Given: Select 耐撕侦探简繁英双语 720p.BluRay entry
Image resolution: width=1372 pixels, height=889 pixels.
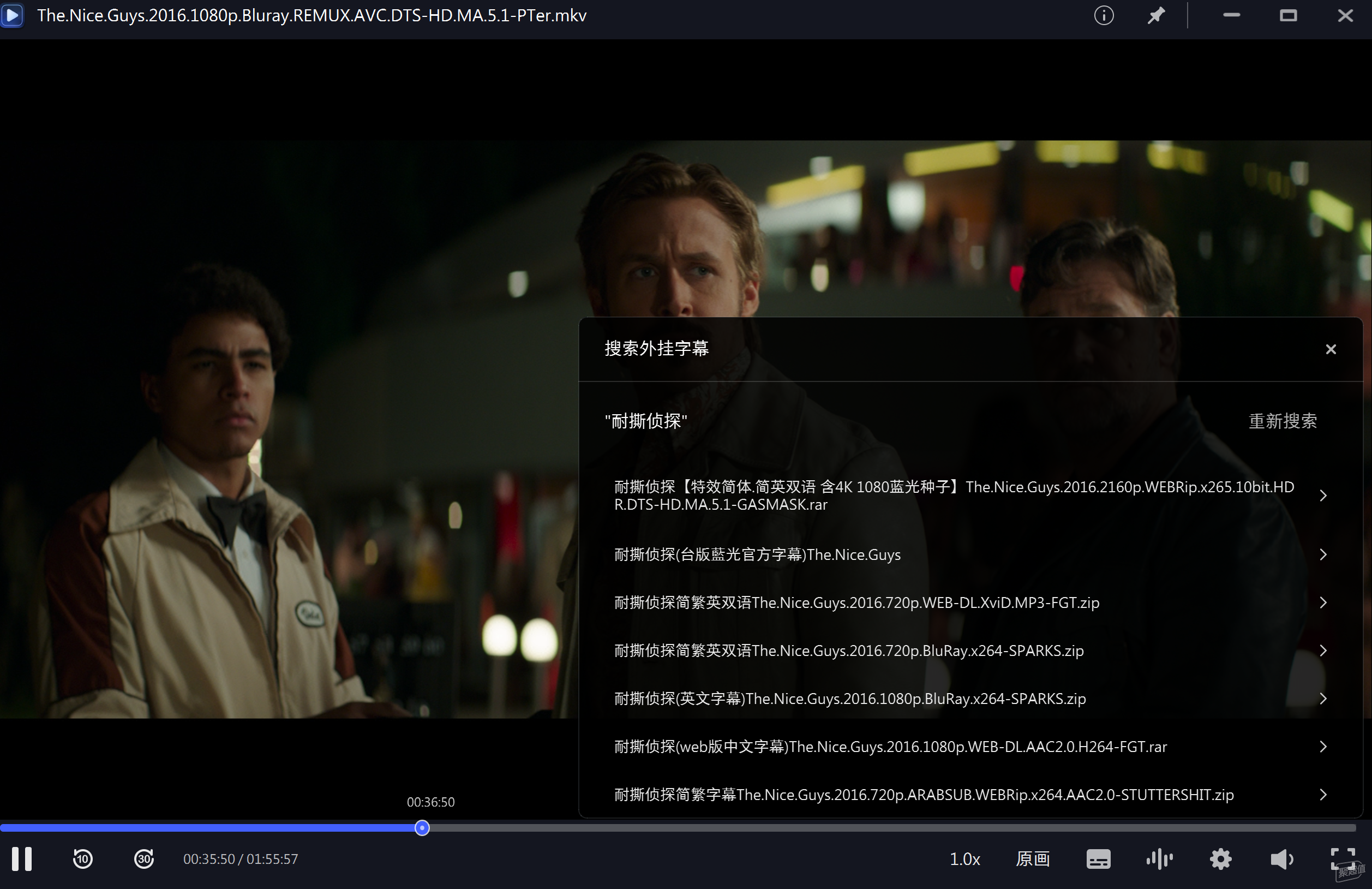Looking at the screenshot, I should [848, 651].
